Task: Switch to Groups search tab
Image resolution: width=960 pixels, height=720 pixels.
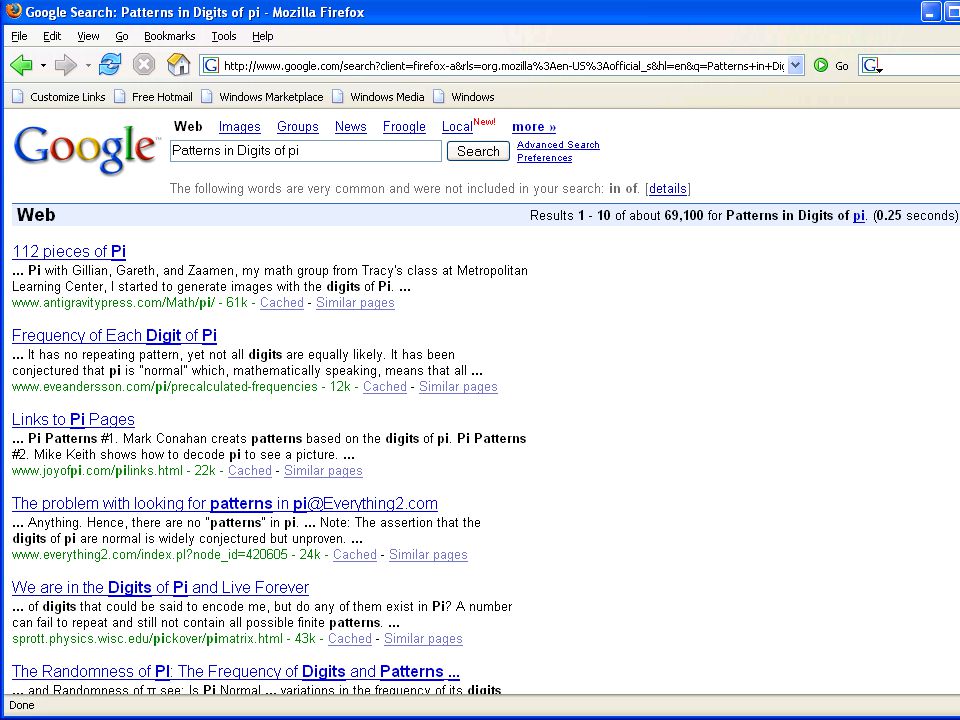Action: 298,127
